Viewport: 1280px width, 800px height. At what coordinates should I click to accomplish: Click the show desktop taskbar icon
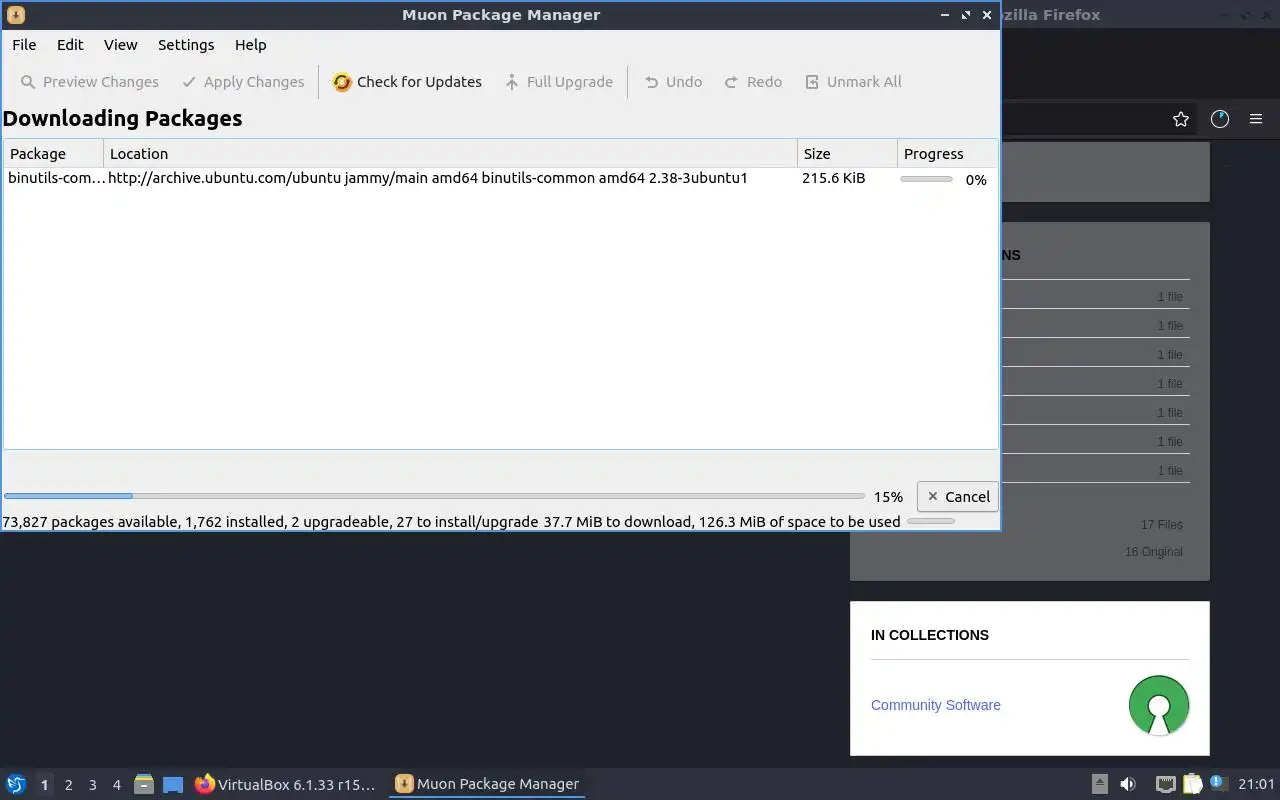[x=173, y=784]
